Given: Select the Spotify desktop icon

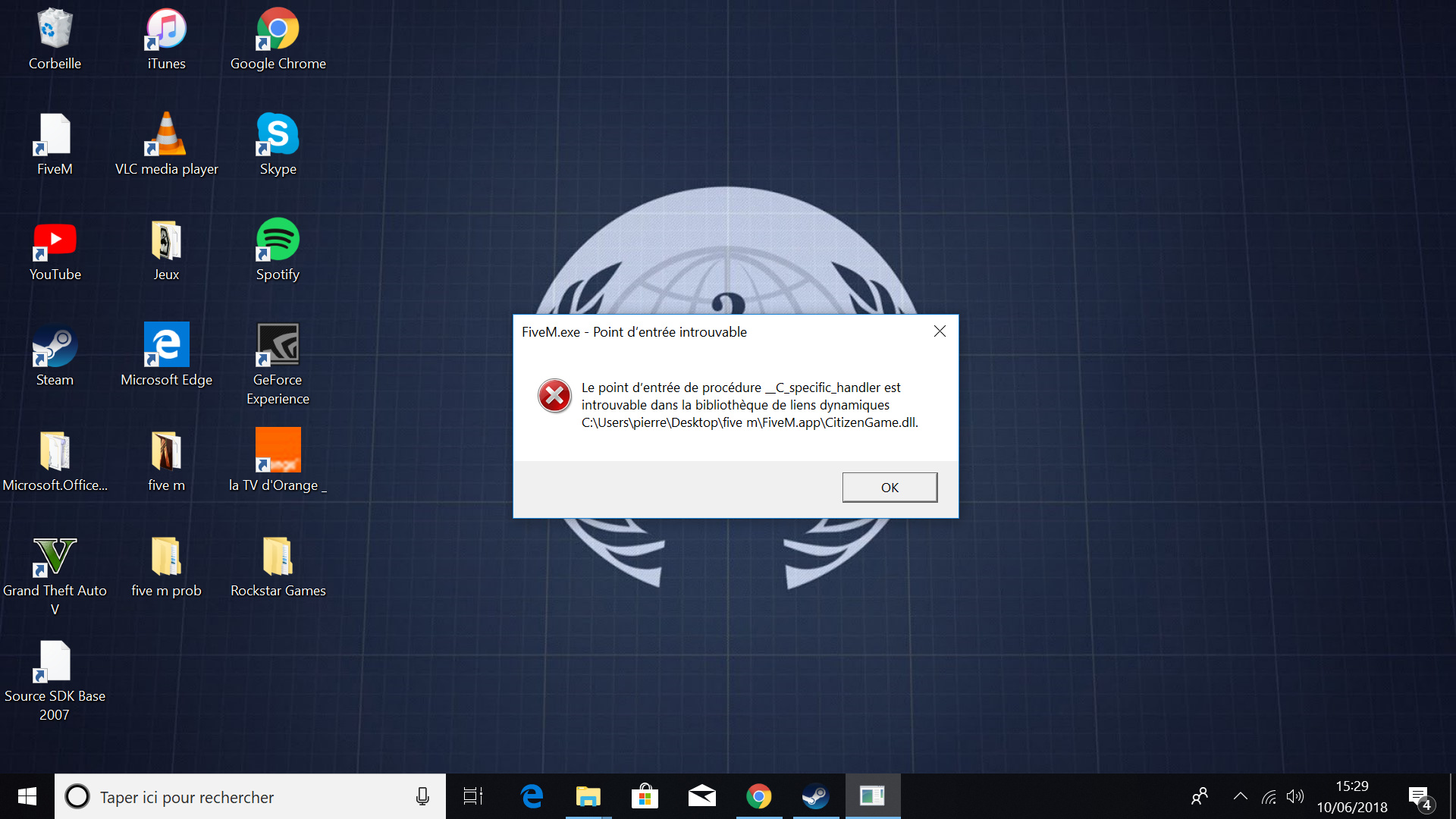Looking at the screenshot, I should pos(278,249).
